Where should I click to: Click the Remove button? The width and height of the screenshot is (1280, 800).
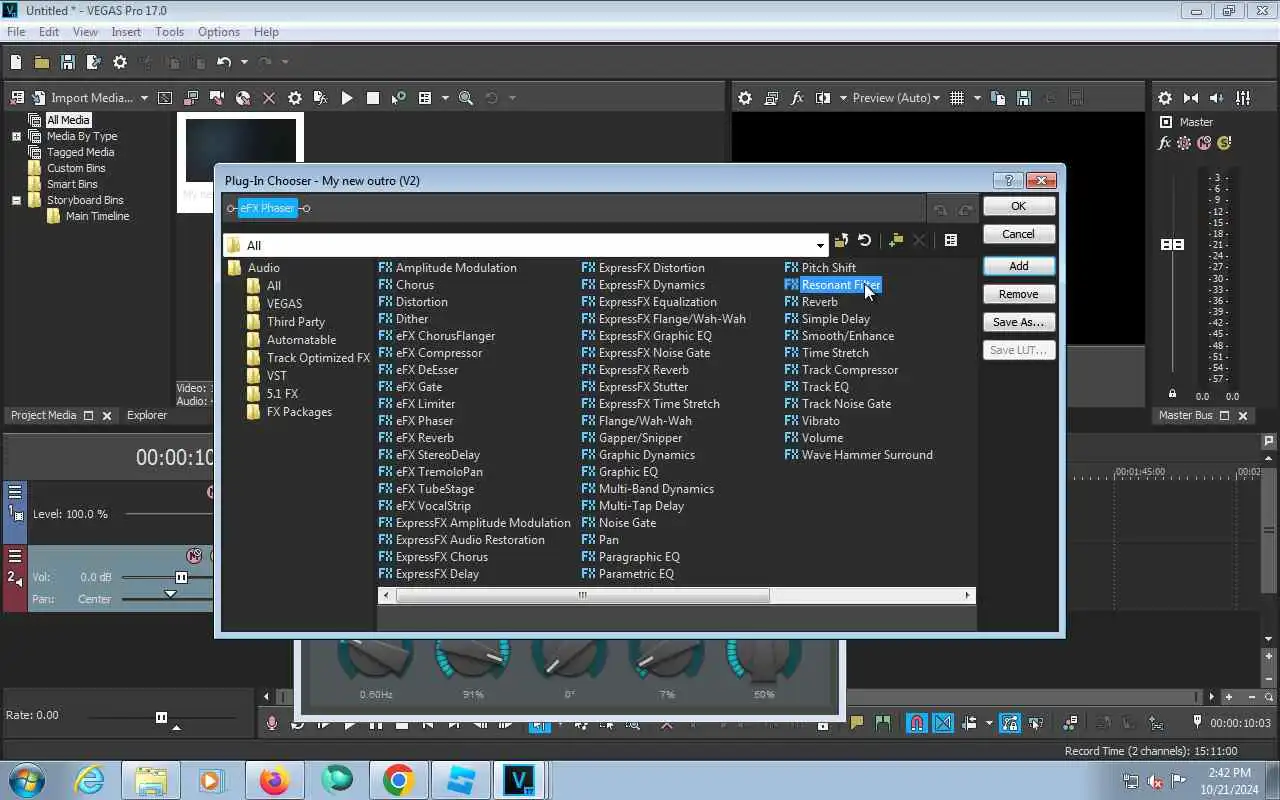(1018, 294)
